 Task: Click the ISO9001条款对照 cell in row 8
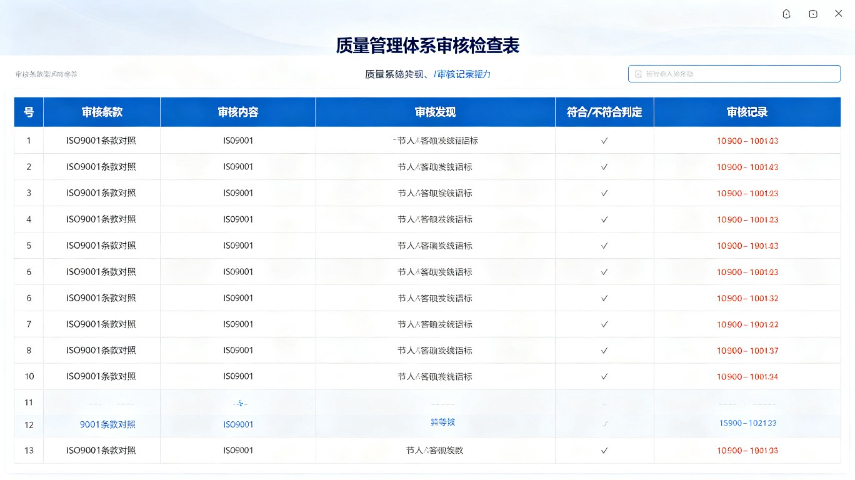tap(101, 350)
